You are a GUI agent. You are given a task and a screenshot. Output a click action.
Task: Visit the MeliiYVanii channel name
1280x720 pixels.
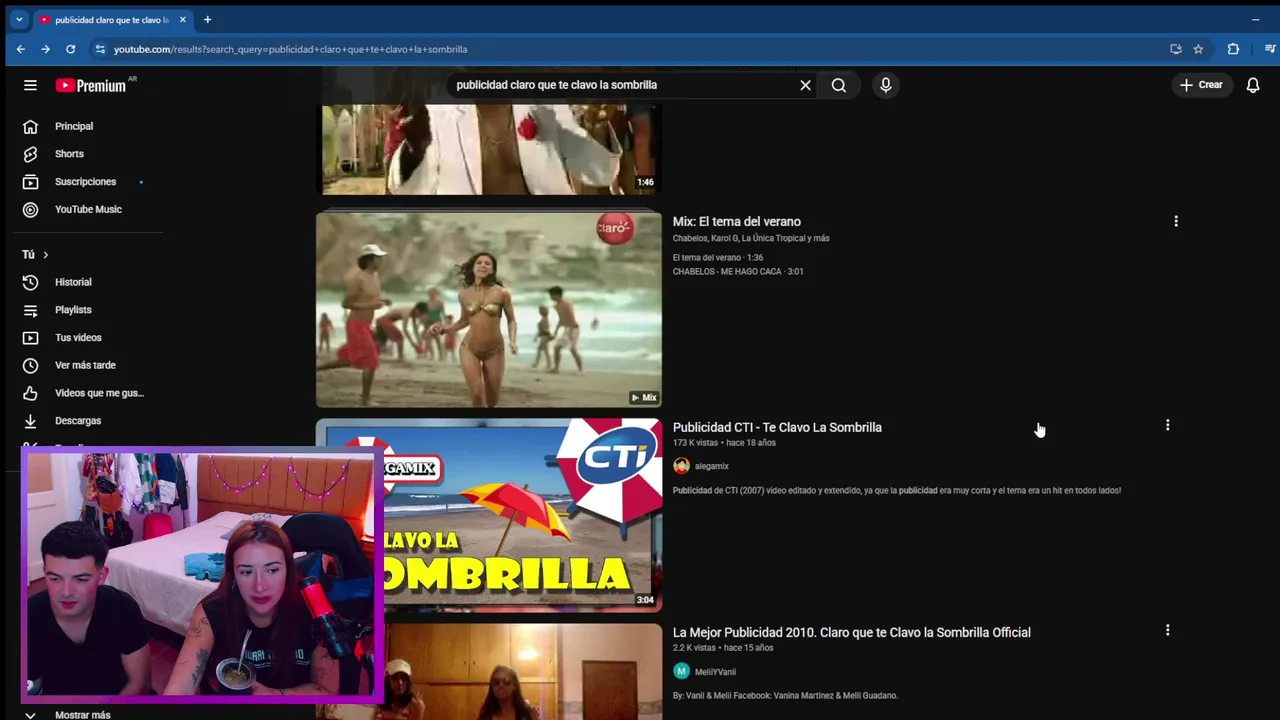[715, 672]
